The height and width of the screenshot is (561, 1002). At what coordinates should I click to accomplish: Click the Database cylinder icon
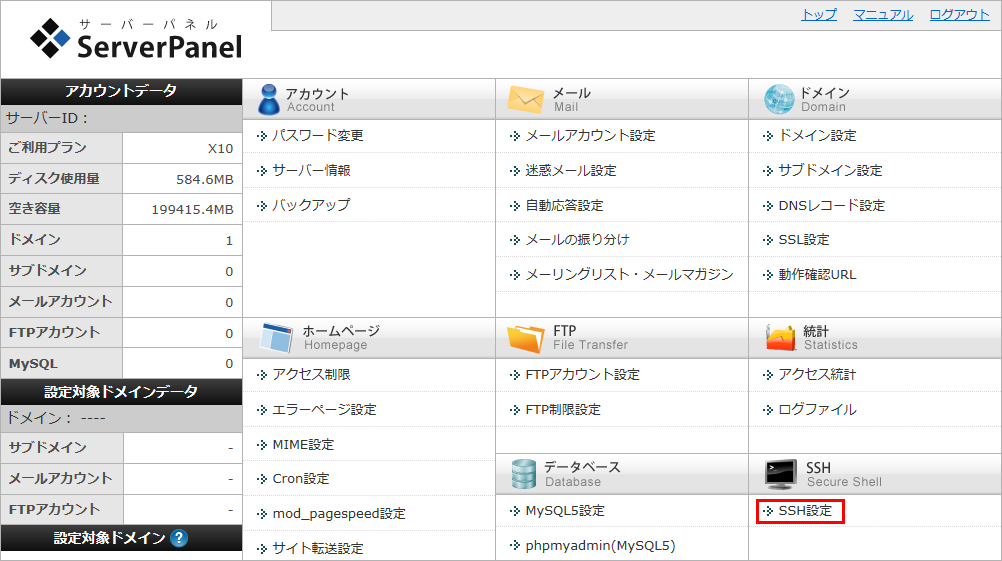click(x=525, y=474)
